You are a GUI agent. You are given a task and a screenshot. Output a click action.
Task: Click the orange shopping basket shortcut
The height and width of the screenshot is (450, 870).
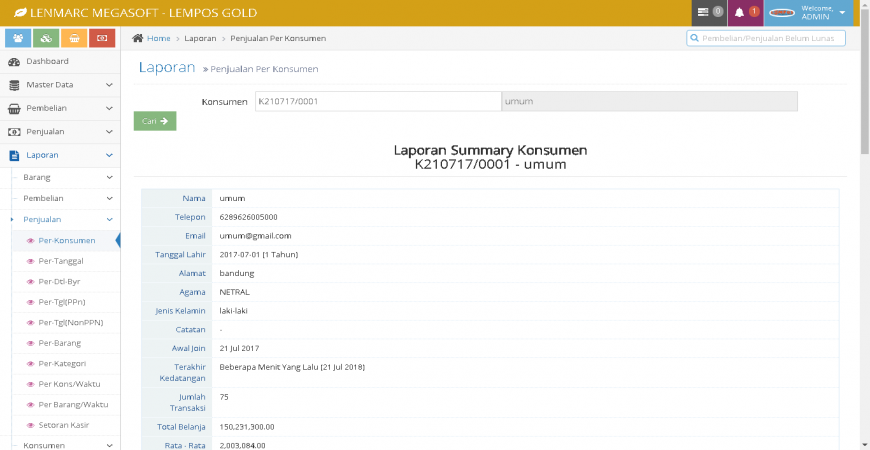[x=74, y=38]
